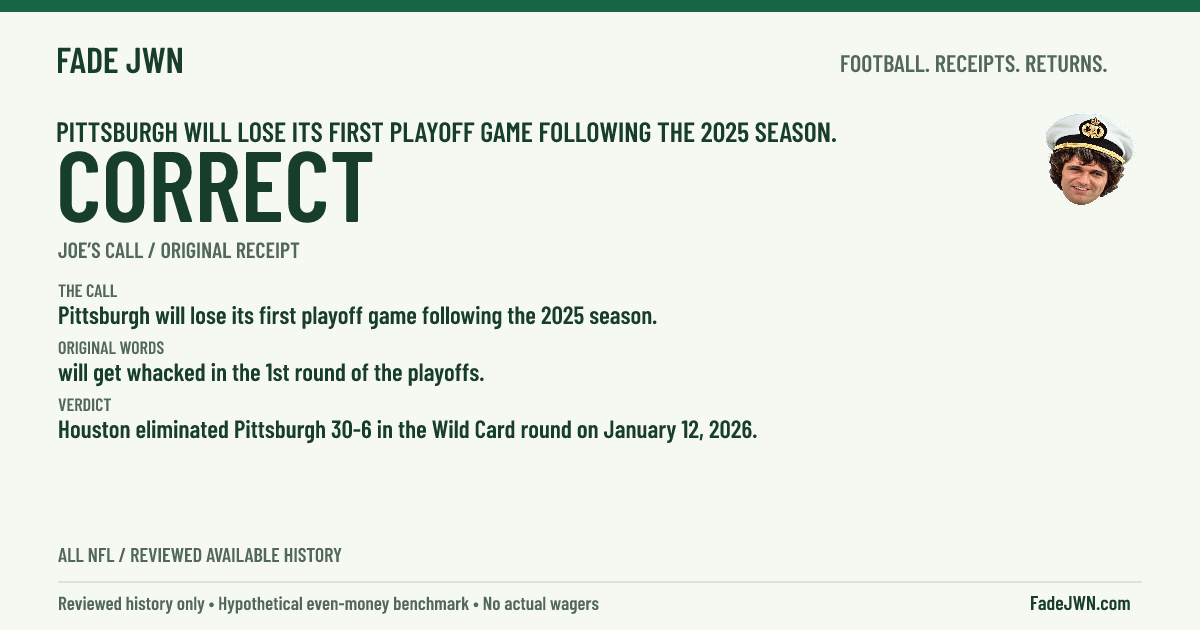Click 'No actual wagers' in the footer

[x=541, y=604]
